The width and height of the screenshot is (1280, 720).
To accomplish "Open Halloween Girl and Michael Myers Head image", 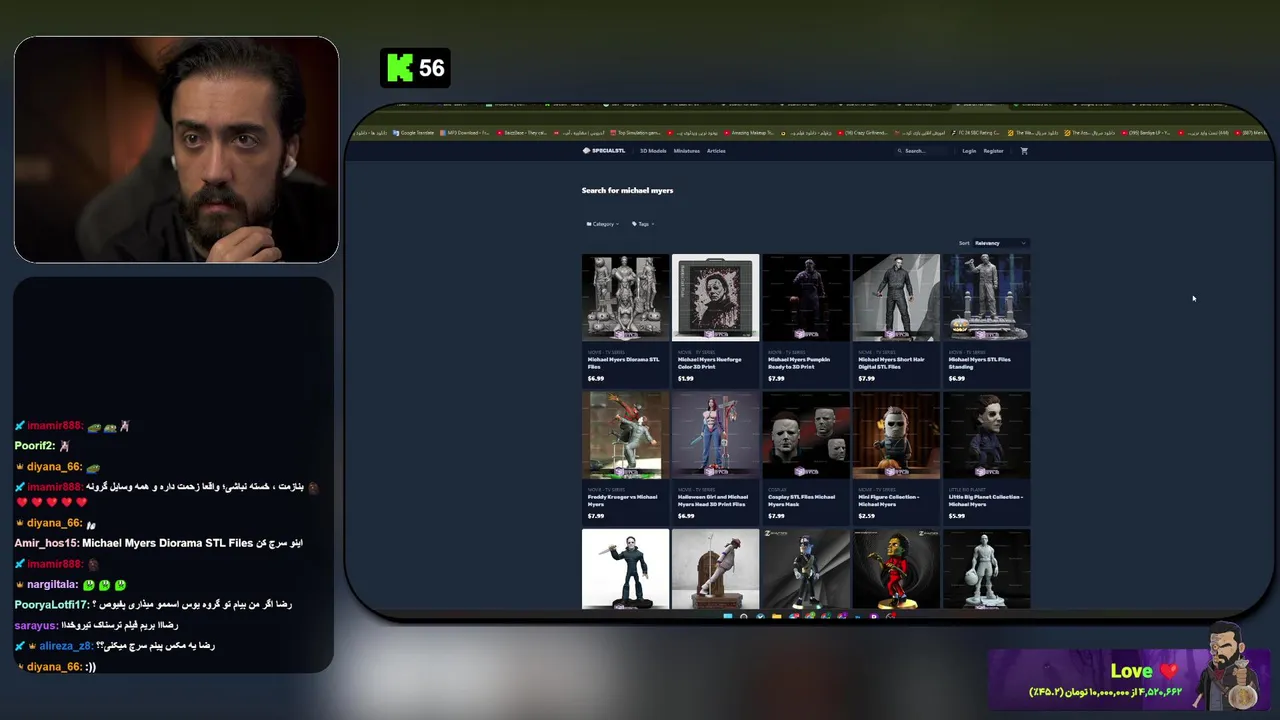I will (715, 435).
